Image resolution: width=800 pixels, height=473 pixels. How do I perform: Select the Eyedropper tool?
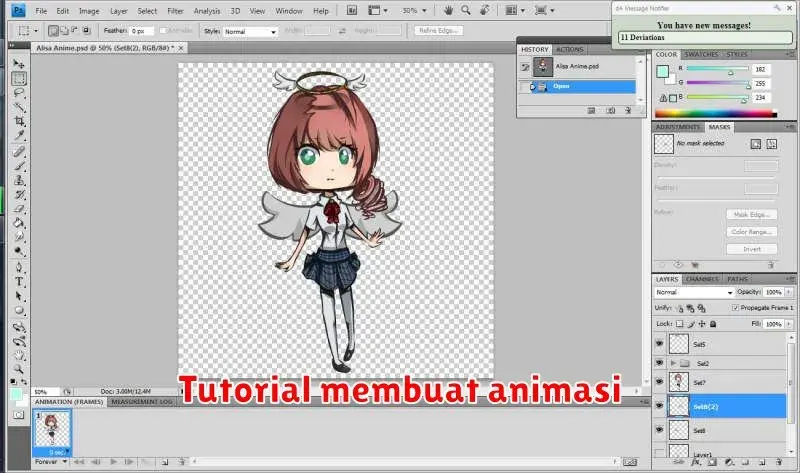click(19, 136)
